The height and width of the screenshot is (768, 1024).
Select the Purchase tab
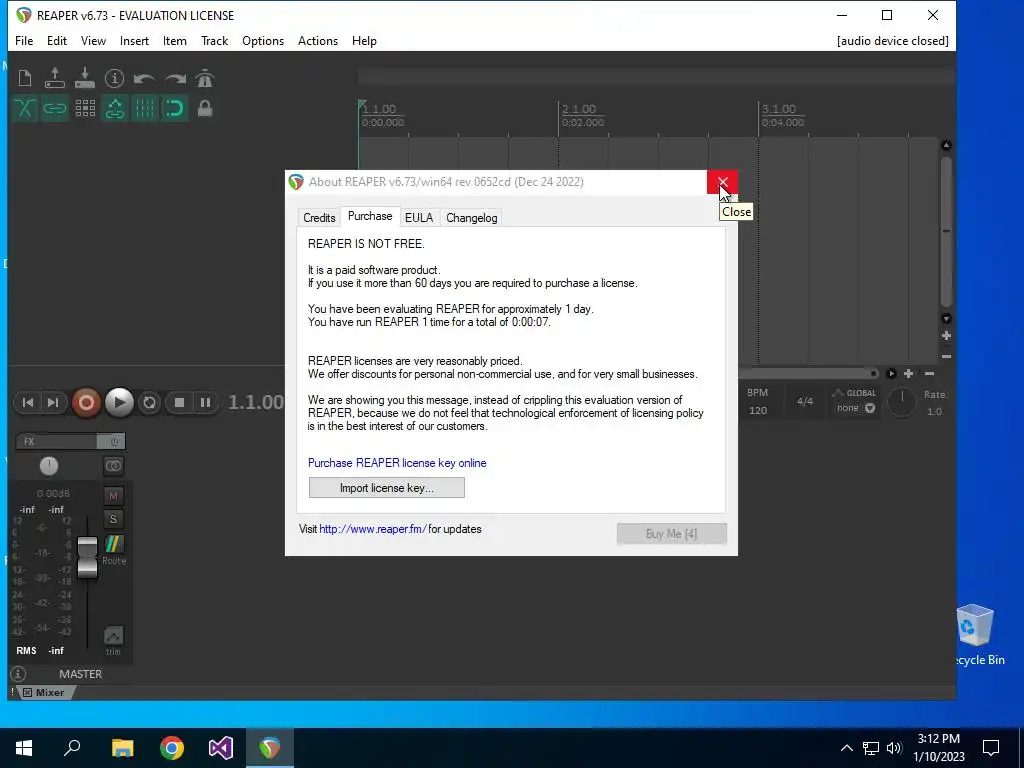pos(370,216)
